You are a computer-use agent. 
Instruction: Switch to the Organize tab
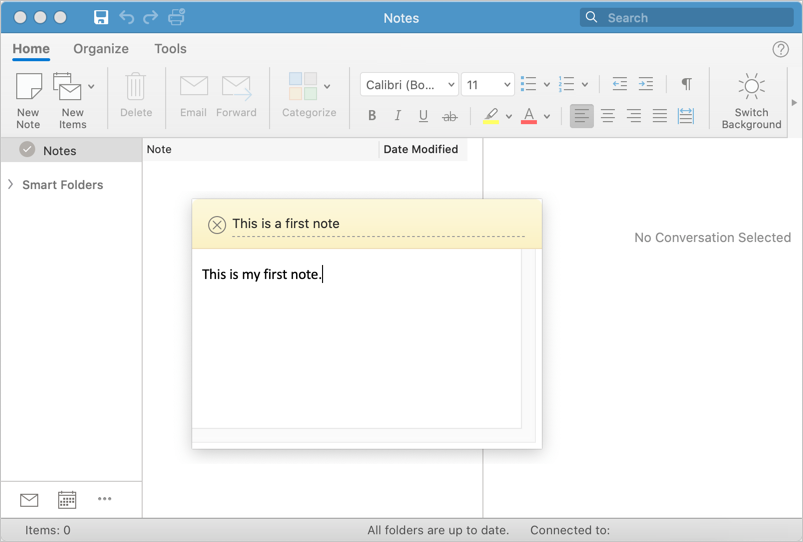(101, 48)
